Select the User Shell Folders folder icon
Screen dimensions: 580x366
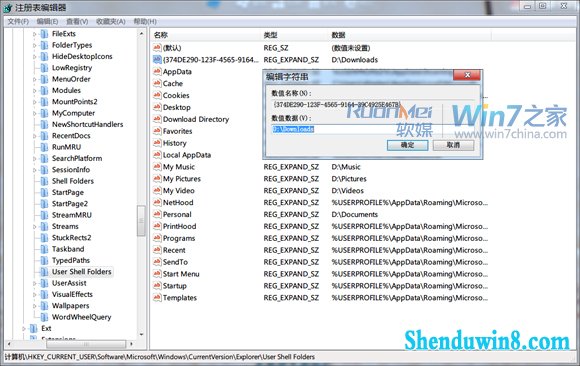(44, 272)
